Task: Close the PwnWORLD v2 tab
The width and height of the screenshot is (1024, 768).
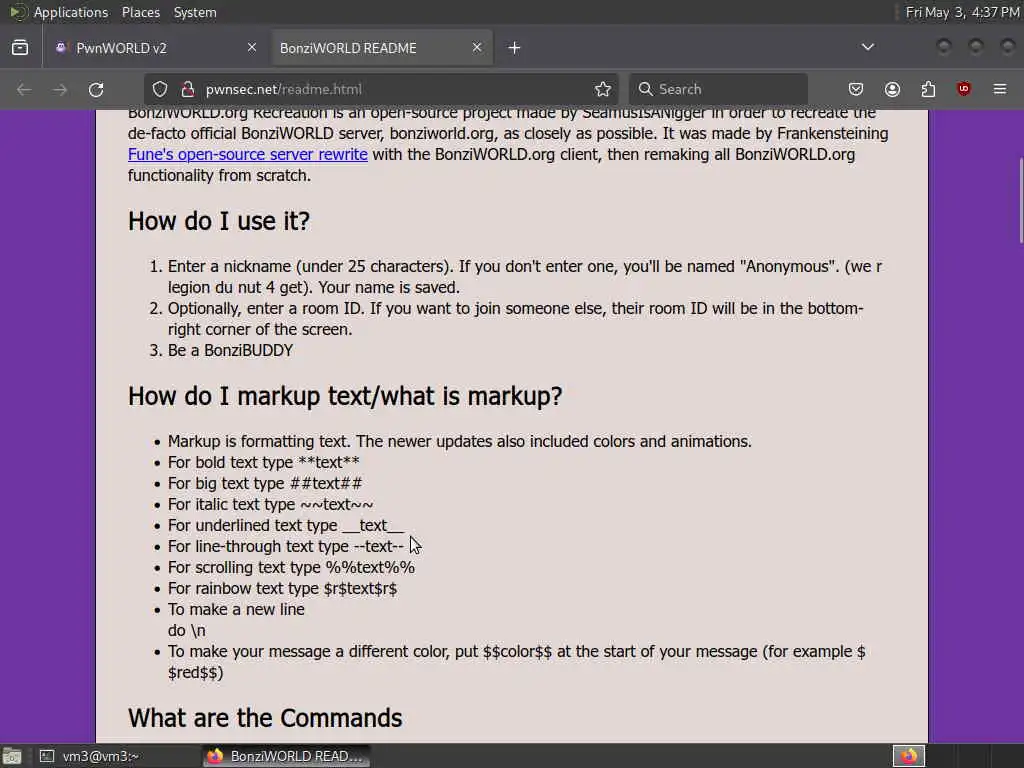Action: (x=251, y=47)
